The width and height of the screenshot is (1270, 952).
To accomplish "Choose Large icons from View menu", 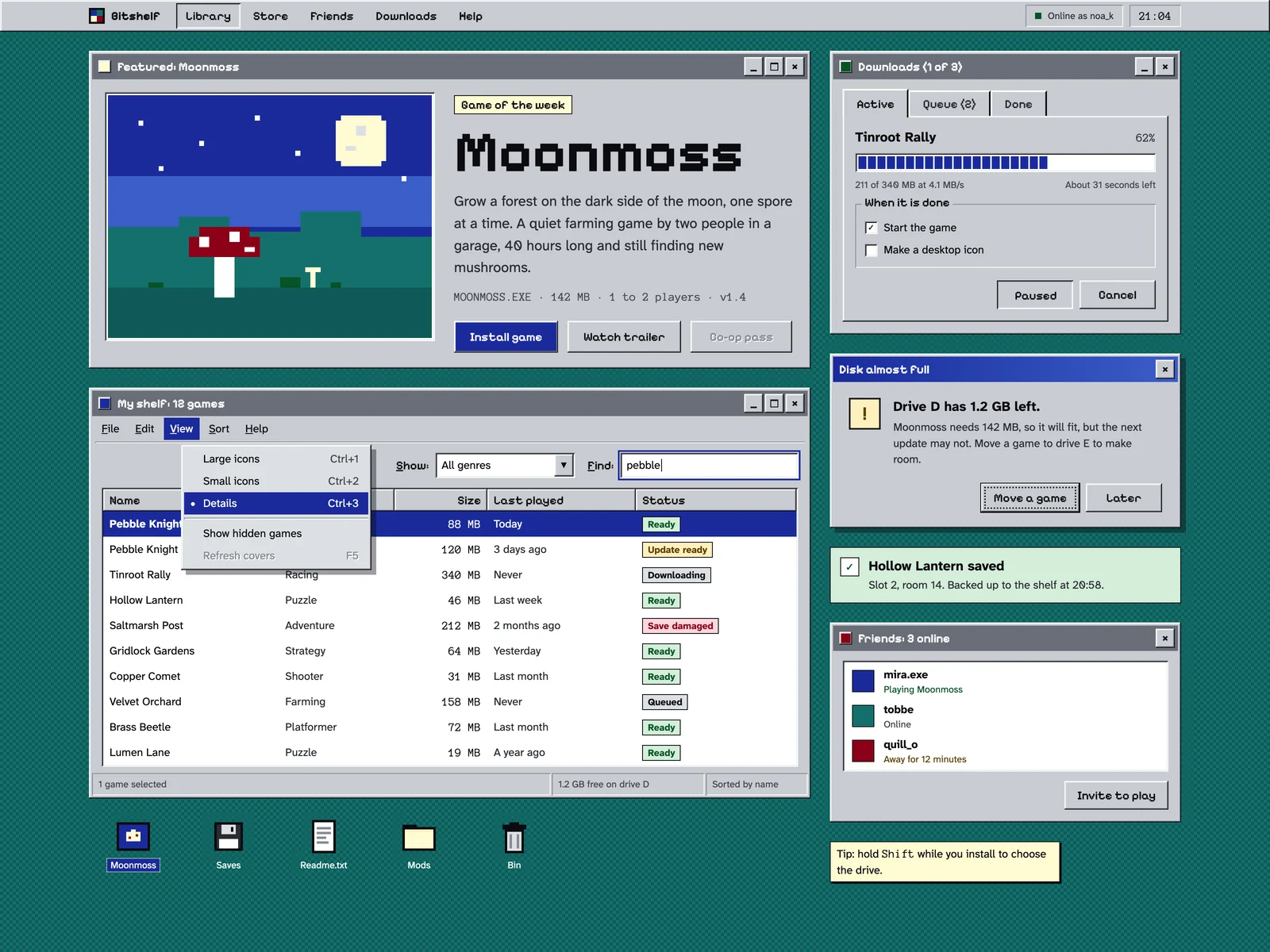I will tap(276, 459).
